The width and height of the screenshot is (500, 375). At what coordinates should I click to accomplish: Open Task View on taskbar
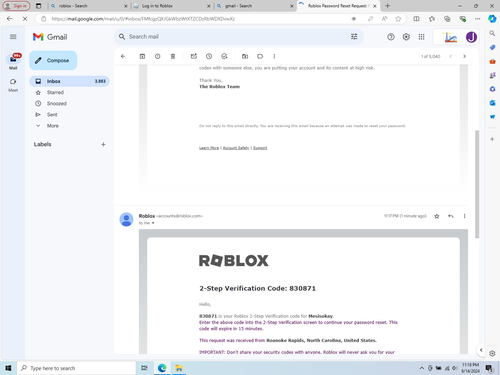144,368
